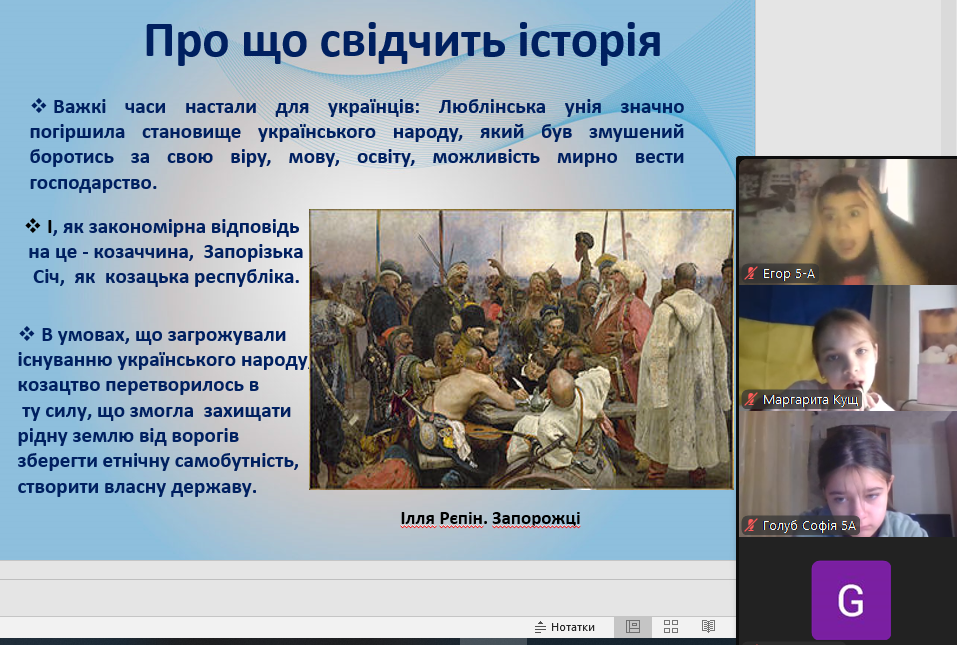Click muted microphone icon beside Маргарита Кущ
The image size is (957, 645).
click(x=751, y=400)
